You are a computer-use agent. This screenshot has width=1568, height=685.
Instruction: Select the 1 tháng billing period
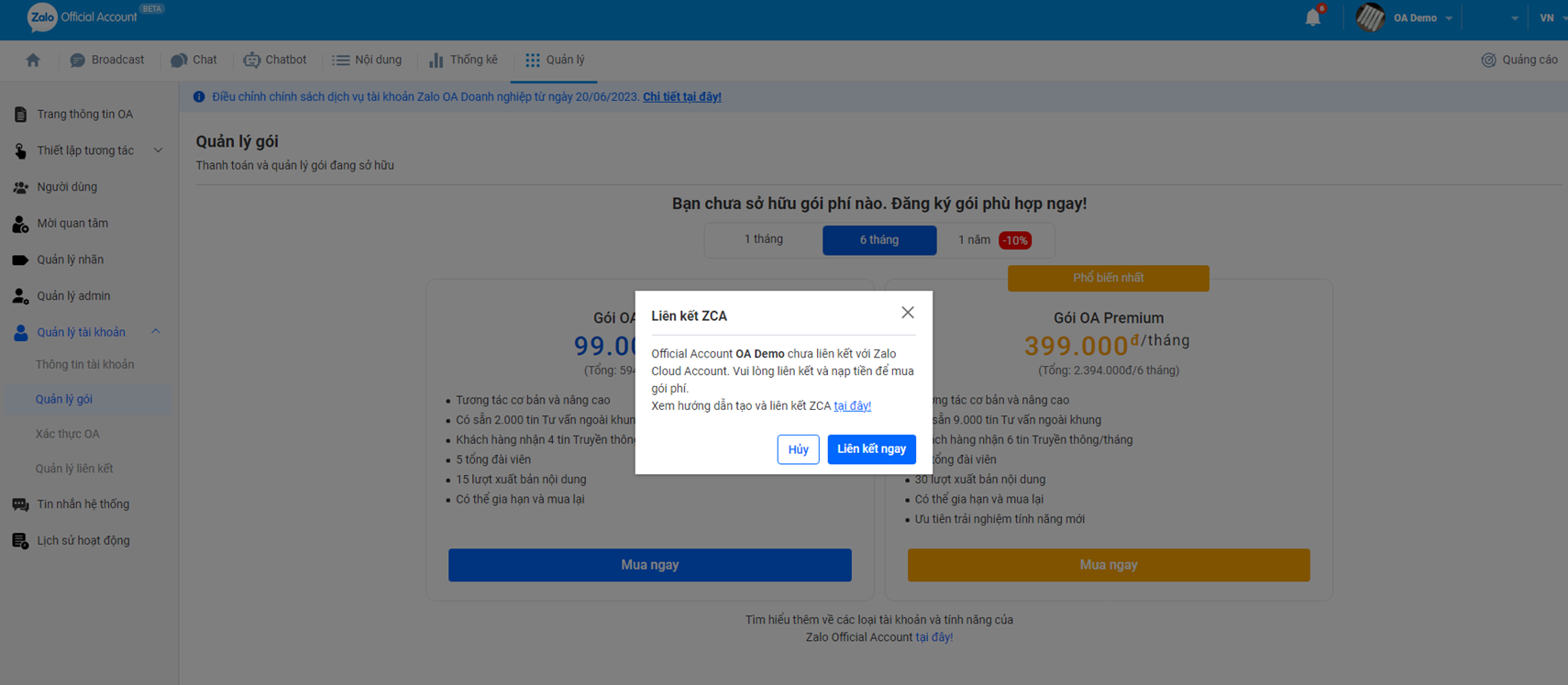764,239
